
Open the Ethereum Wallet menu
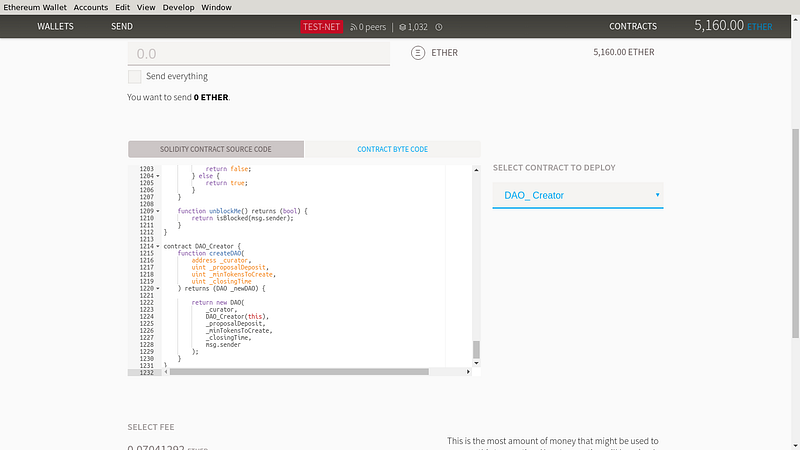[35, 7]
